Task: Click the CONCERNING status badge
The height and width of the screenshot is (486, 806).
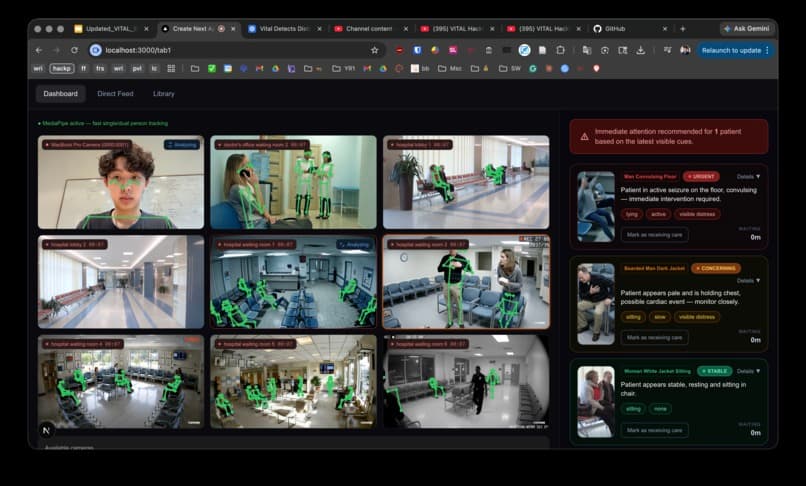Action: click(x=716, y=268)
